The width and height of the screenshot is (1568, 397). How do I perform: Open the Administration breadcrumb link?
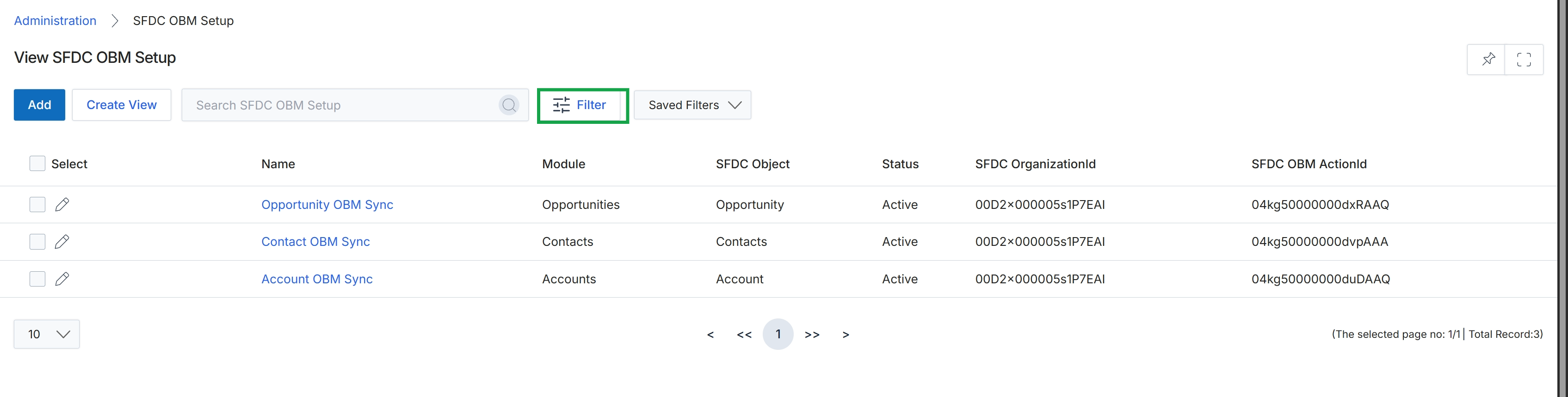[x=55, y=21]
